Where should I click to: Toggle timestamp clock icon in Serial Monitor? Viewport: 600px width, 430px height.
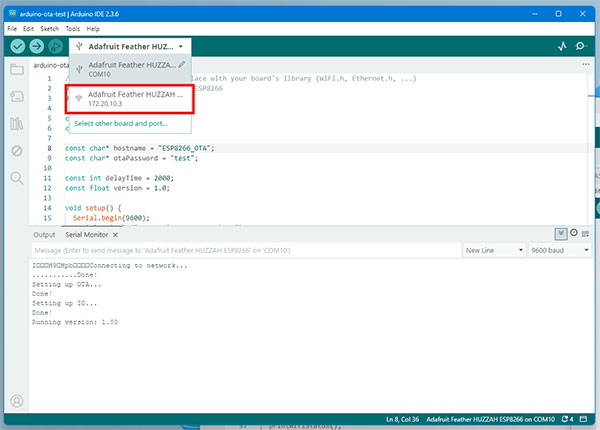pyautogui.click(x=574, y=233)
